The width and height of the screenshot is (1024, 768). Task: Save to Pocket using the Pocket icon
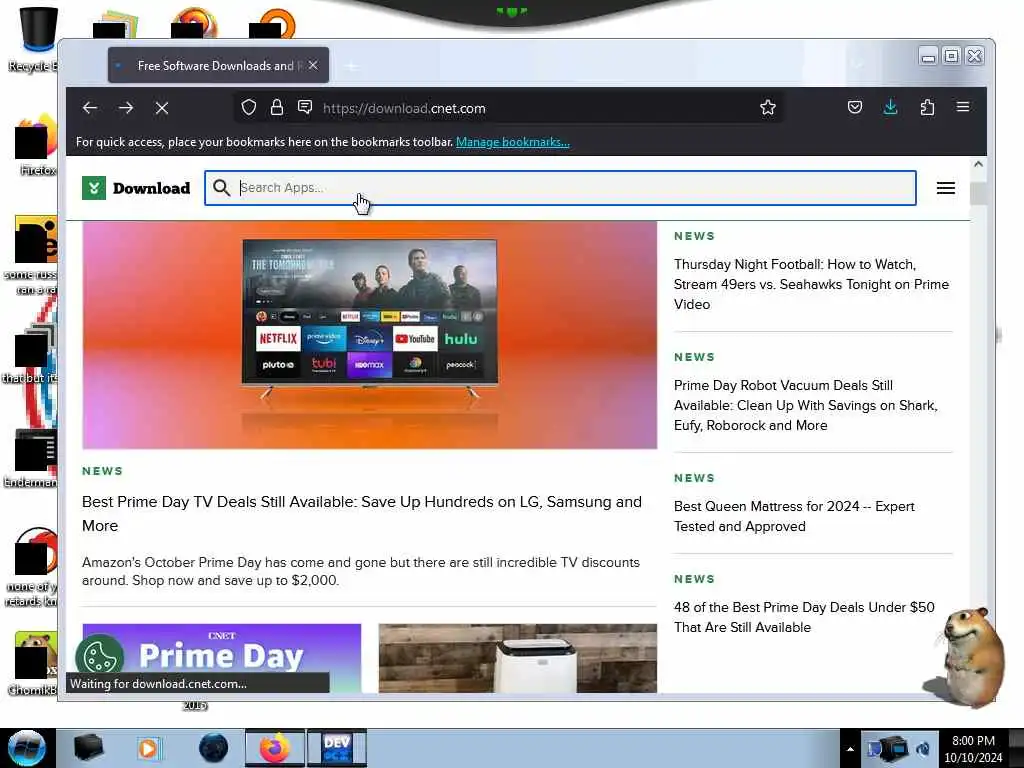click(x=855, y=108)
